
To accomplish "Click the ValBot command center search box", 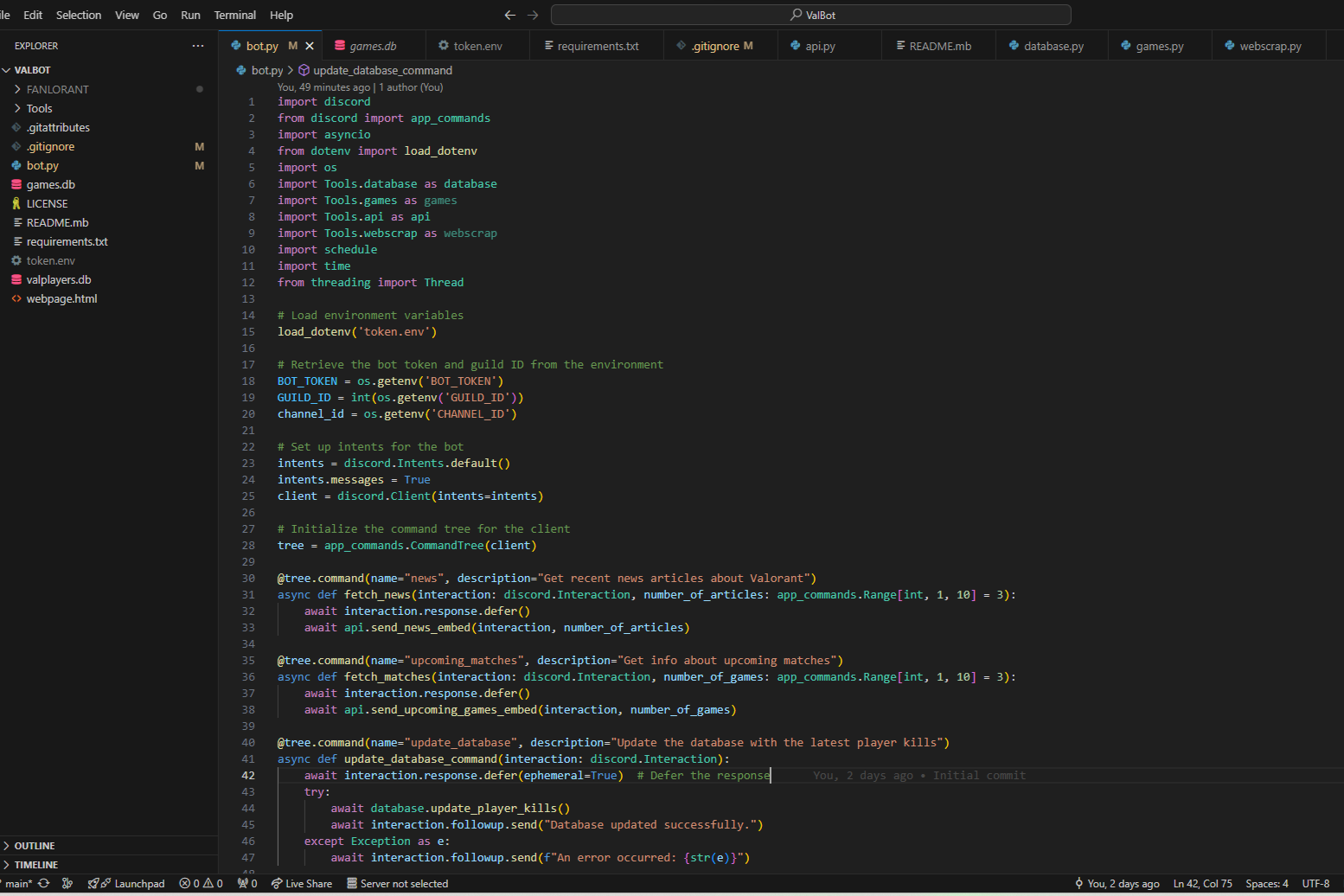I will pyautogui.click(x=811, y=15).
